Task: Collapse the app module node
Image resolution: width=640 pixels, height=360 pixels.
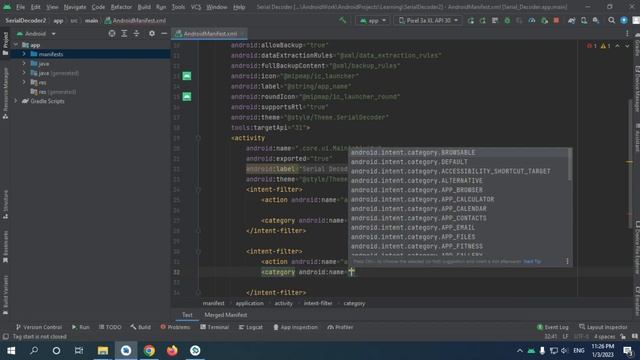Action: 16,45
